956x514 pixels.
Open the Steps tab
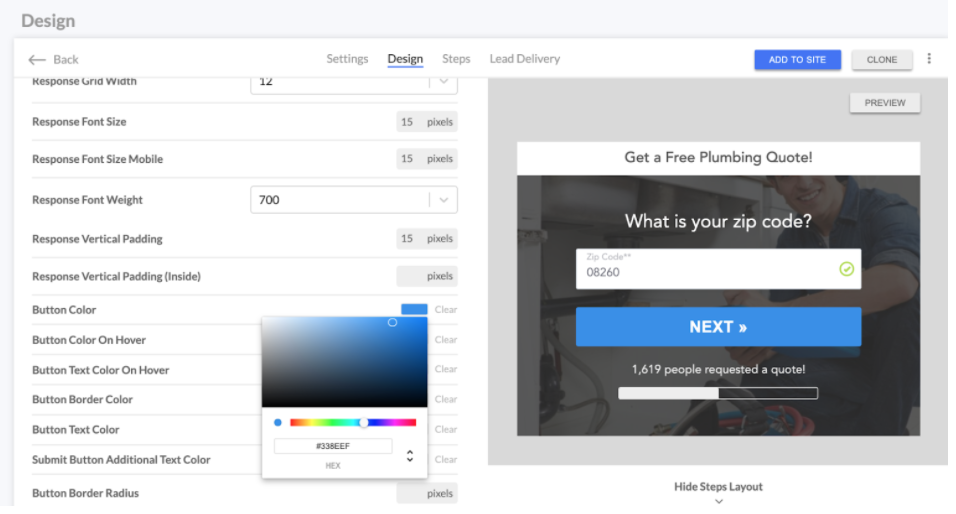[456, 59]
